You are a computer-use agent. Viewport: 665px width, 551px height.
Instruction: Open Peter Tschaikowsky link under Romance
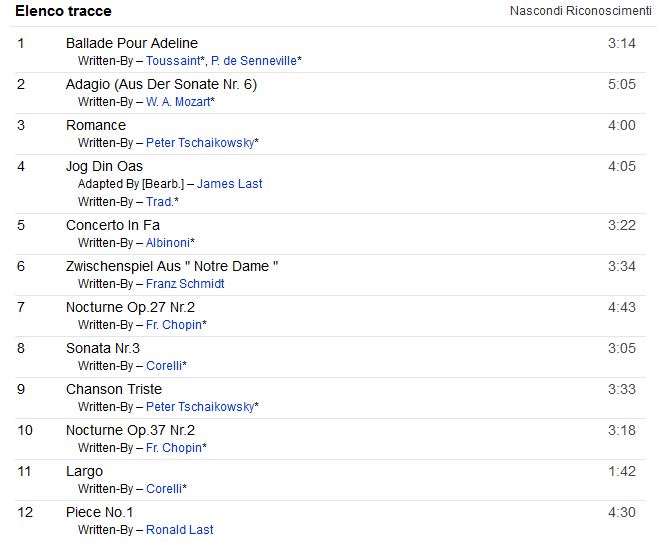tap(199, 142)
